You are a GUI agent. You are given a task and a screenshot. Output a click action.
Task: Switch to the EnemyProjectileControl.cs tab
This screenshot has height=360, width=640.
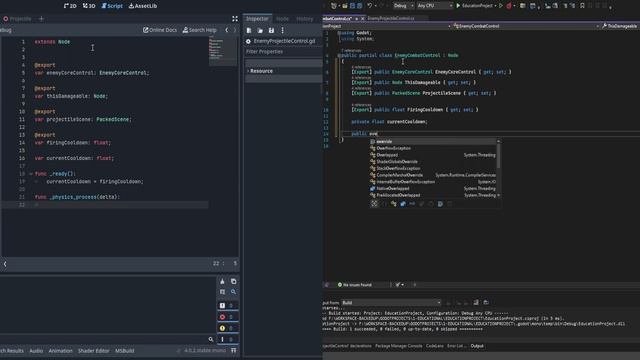point(391,18)
